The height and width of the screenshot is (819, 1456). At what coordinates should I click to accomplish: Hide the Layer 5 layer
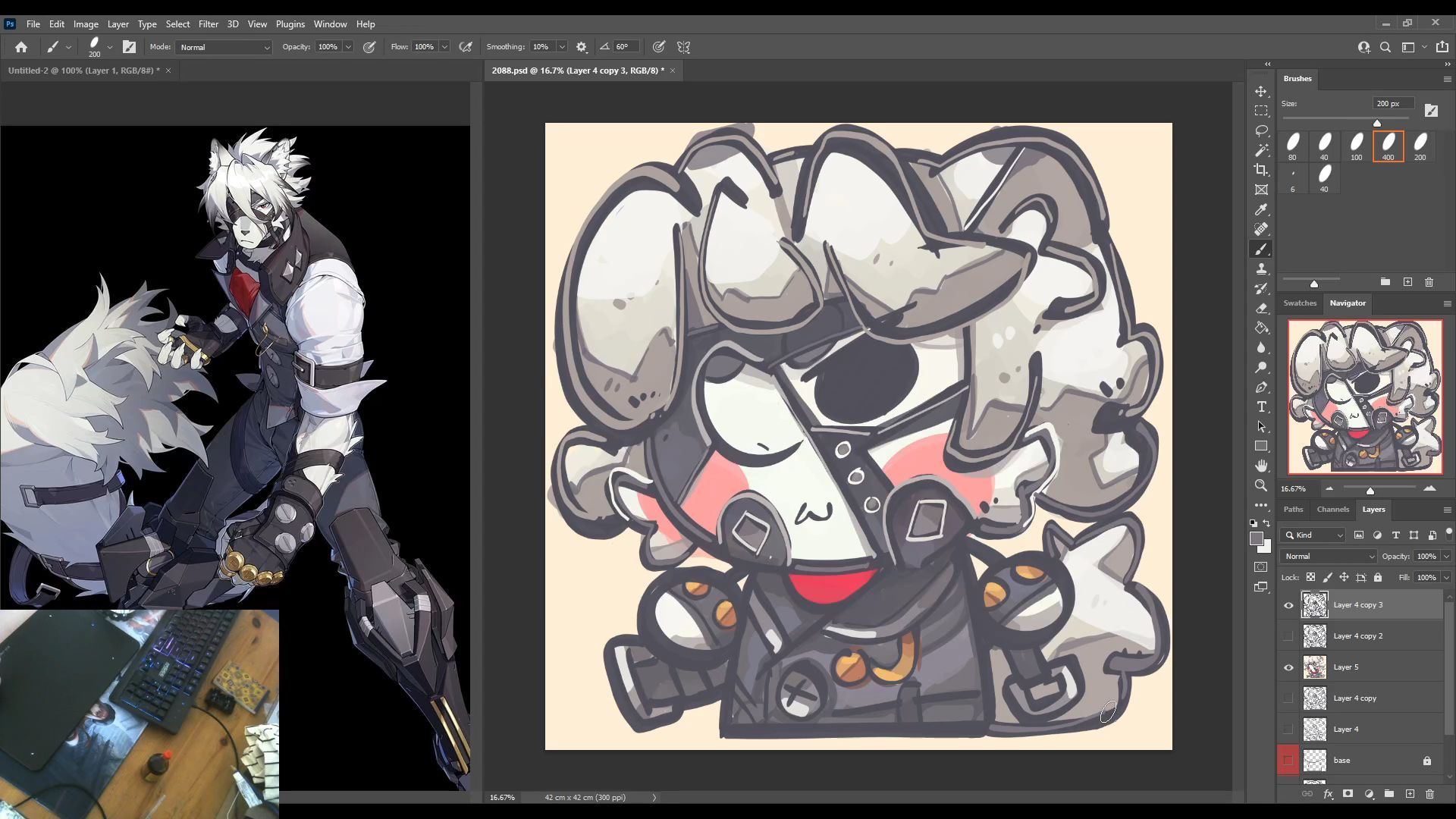(1288, 667)
